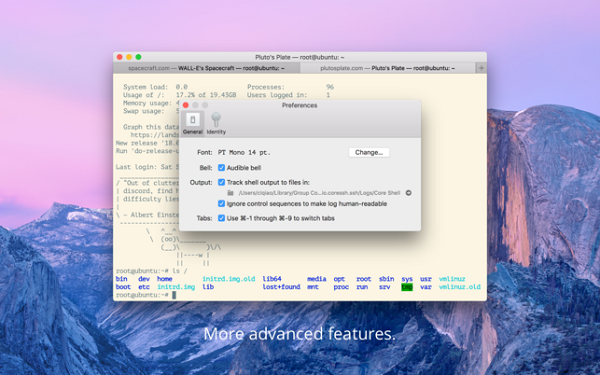This screenshot has width=600, height=375.
Task: Click the 'Processes:' label in terminal
Action: click(266, 87)
